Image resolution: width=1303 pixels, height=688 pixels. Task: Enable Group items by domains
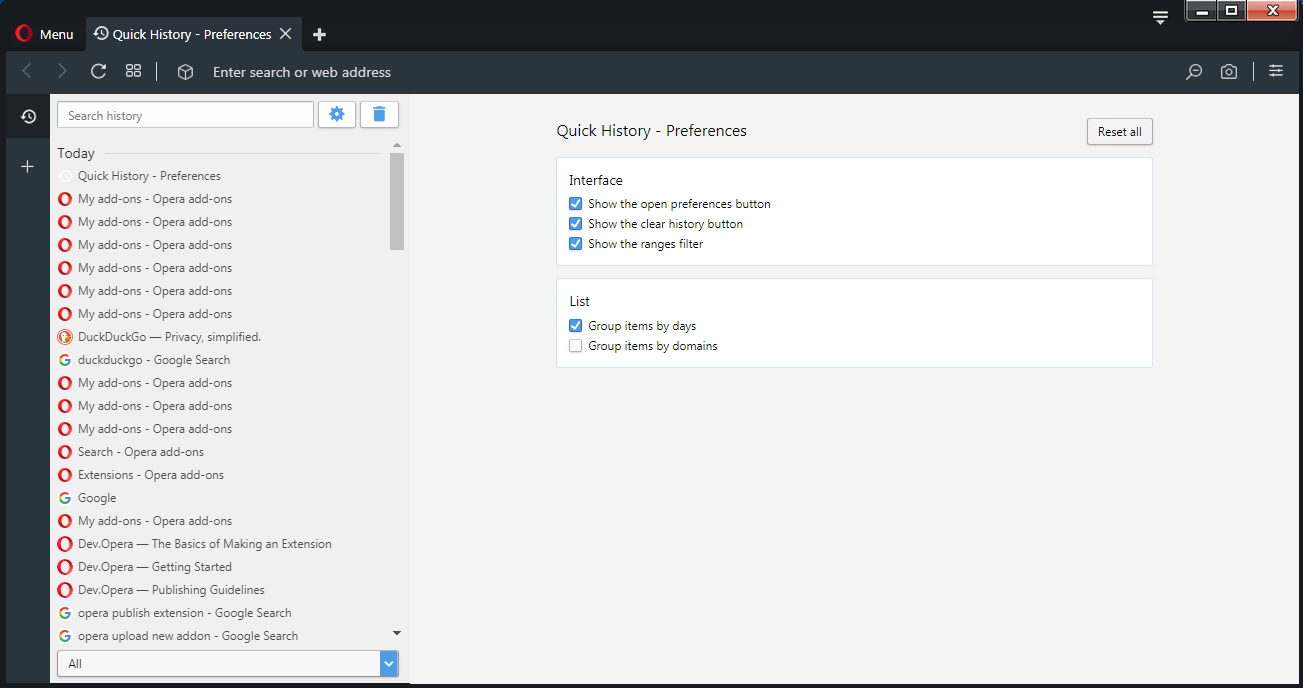pos(575,346)
